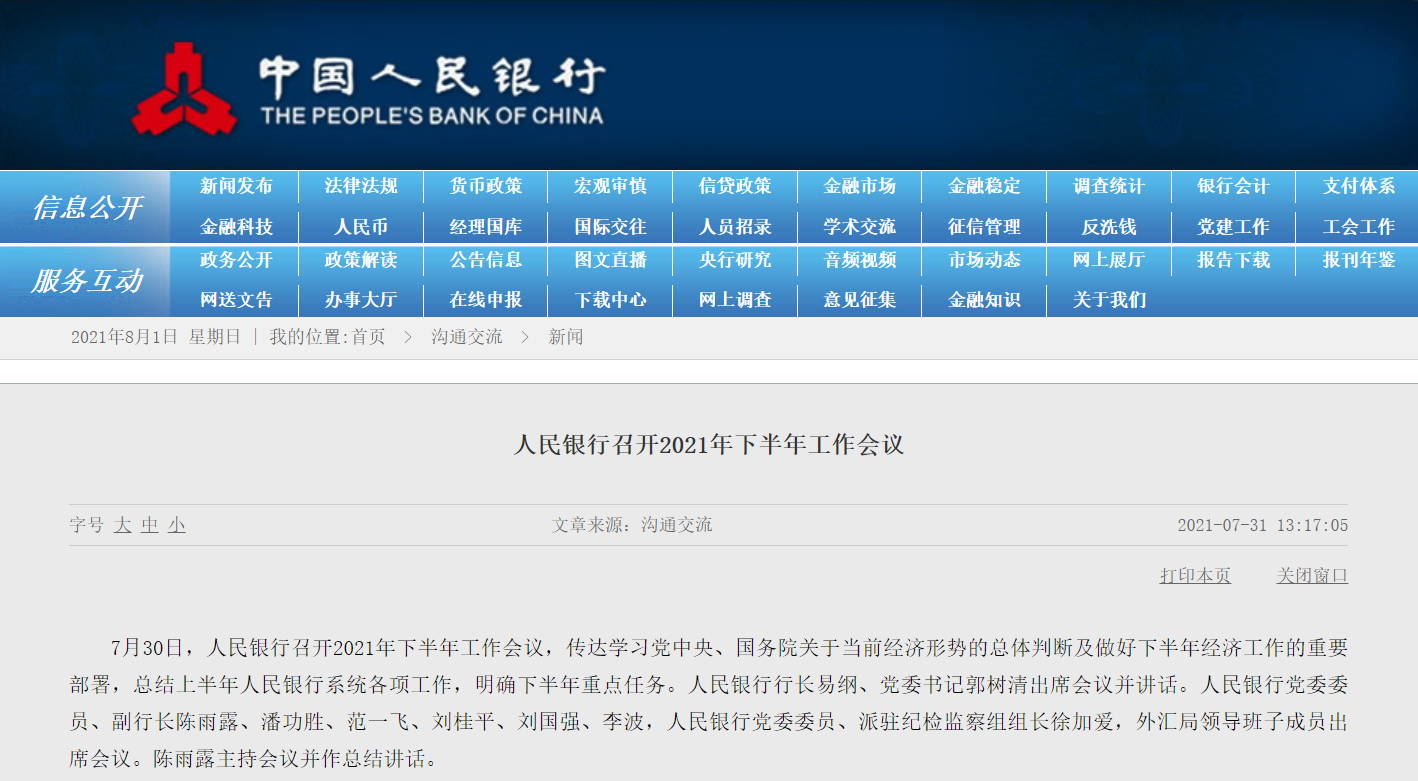Set font size to 中
The image size is (1418, 781).
click(149, 525)
